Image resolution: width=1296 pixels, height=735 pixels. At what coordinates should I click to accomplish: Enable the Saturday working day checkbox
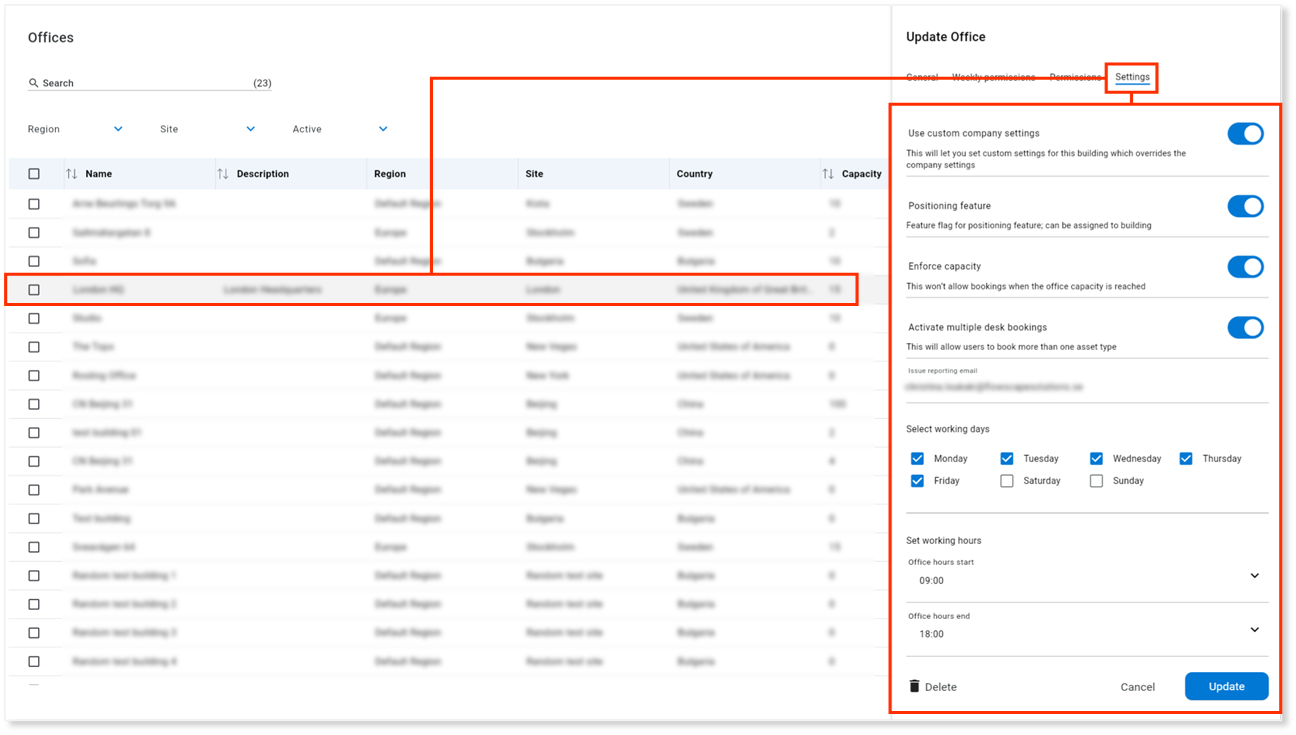[1006, 480]
